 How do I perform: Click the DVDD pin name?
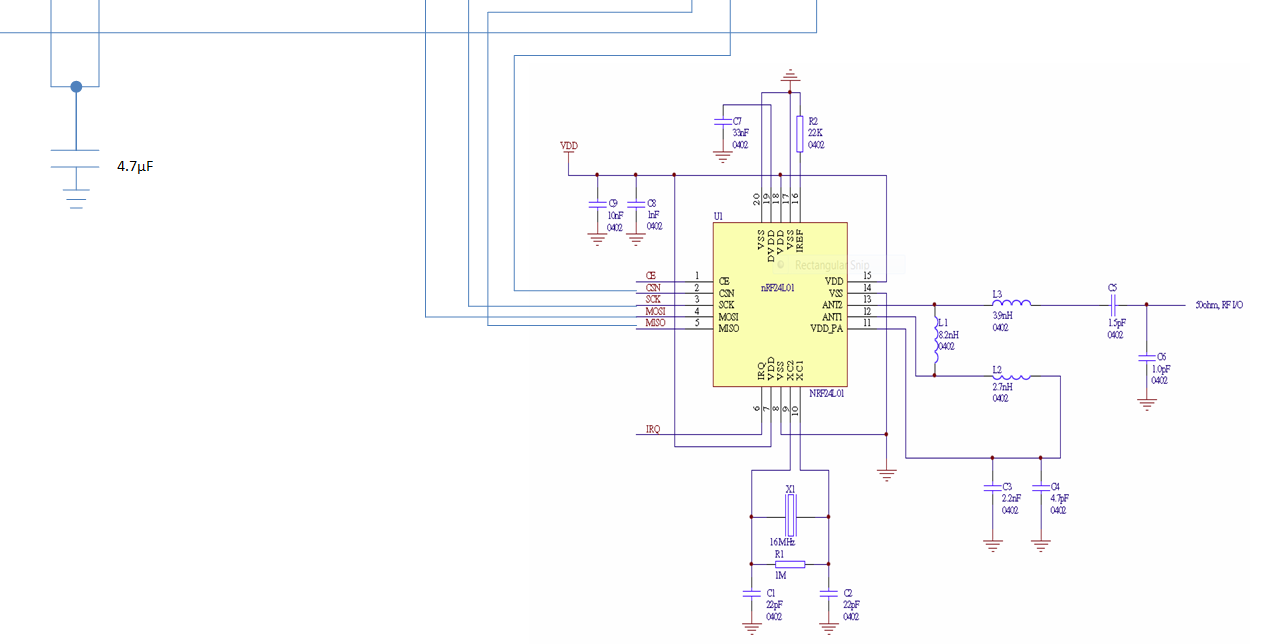[770, 244]
